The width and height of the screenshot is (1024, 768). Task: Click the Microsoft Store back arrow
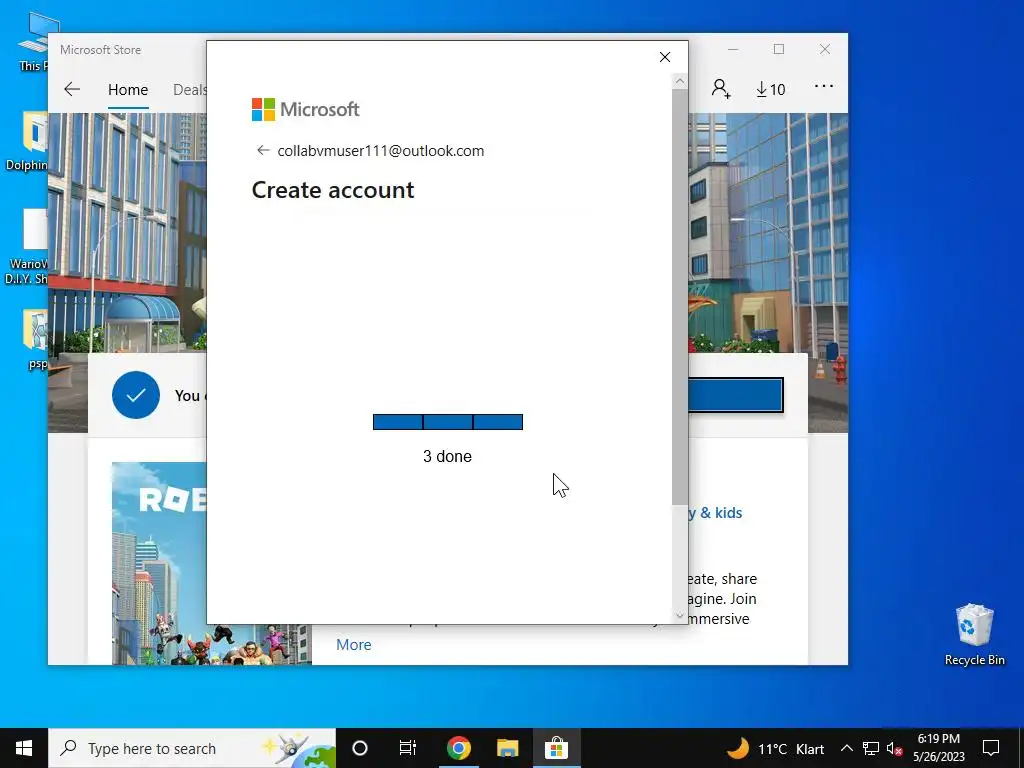pos(72,89)
